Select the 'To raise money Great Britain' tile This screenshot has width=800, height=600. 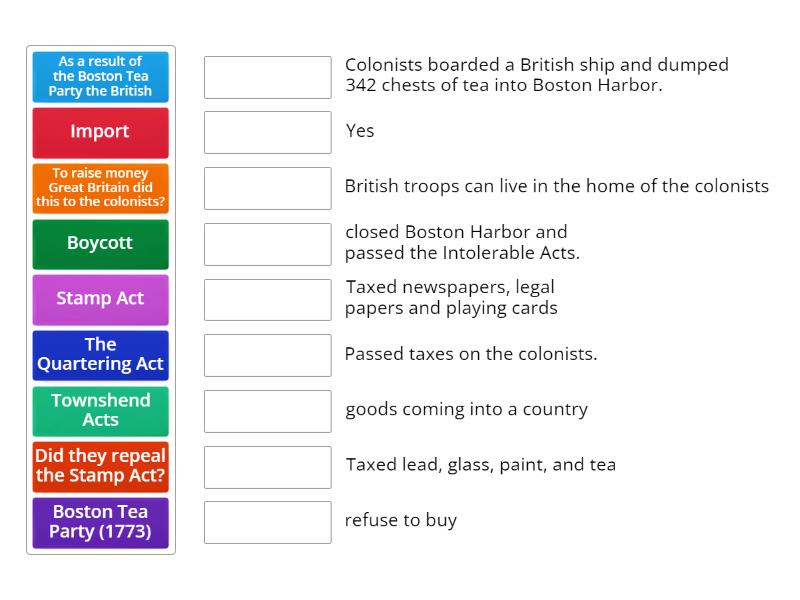100,188
